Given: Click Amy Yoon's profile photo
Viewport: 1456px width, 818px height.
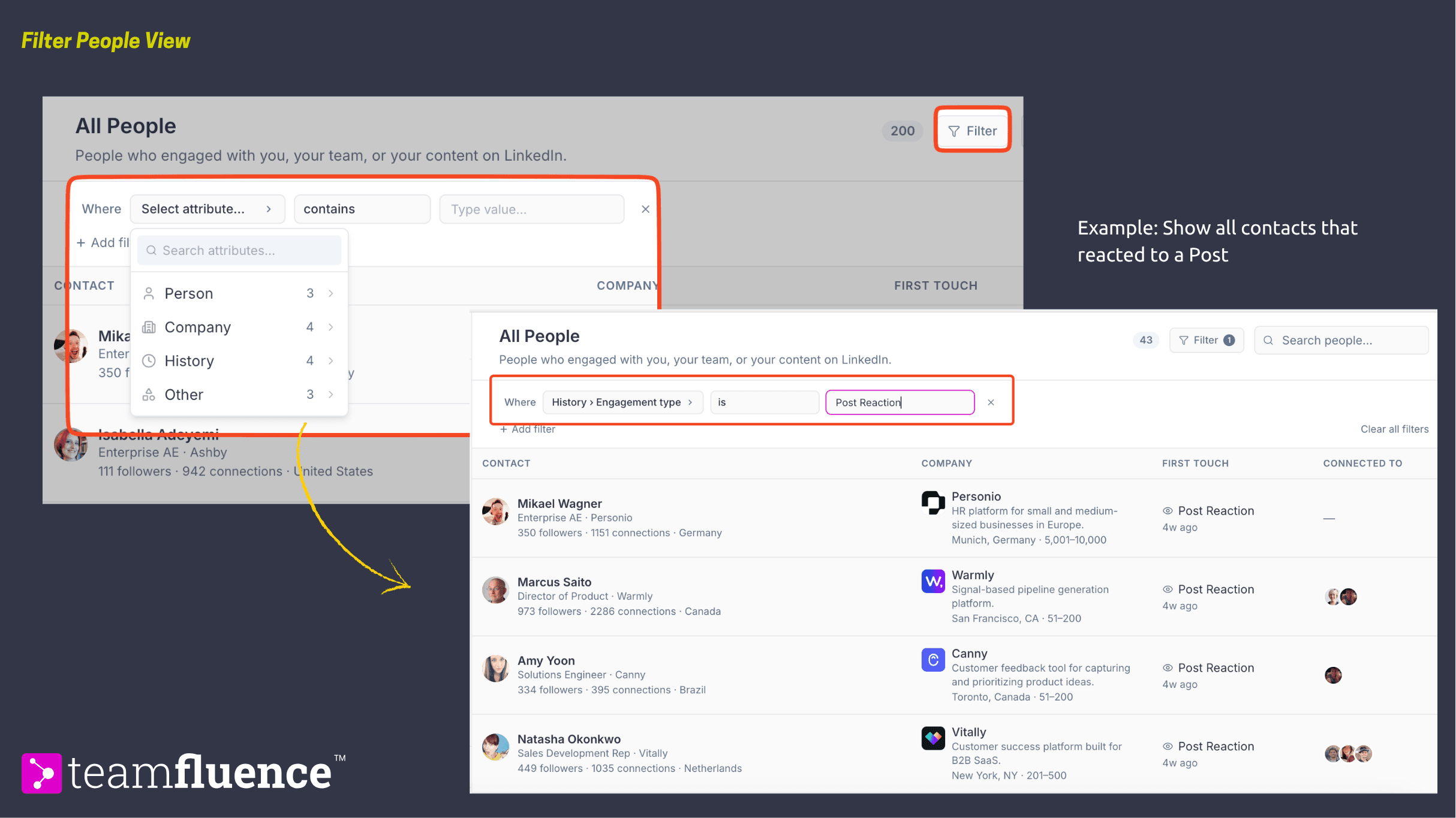Looking at the screenshot, I should (x=495, y=669).
